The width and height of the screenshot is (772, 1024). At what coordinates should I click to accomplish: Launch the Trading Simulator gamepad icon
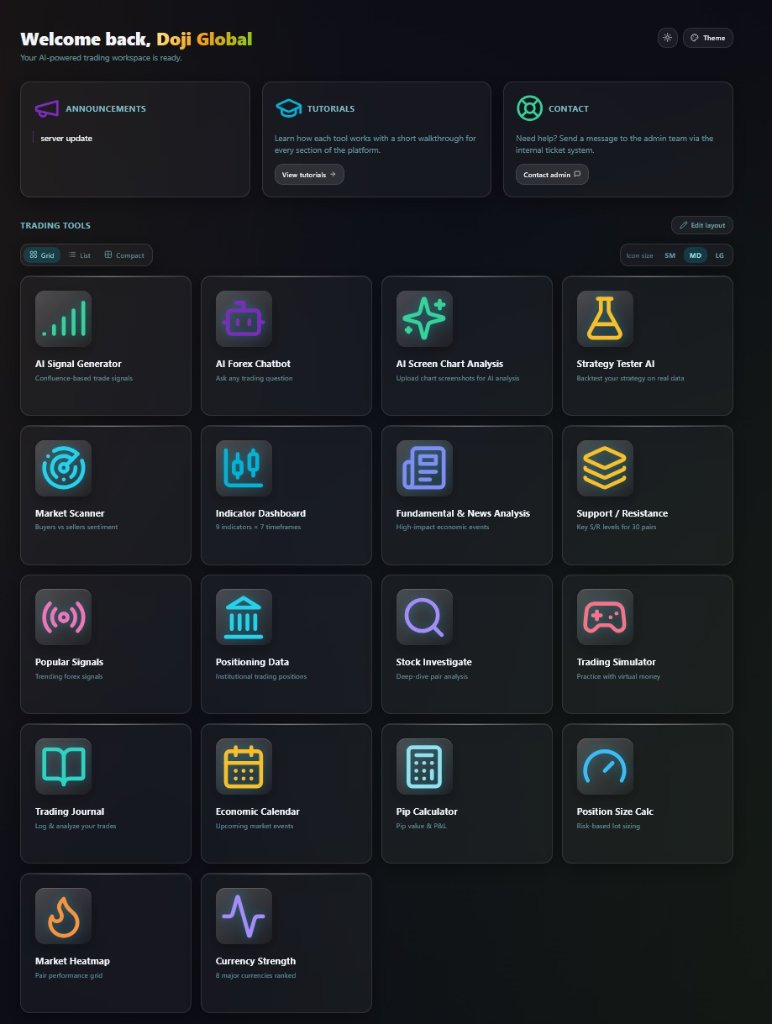click(605, 617)
